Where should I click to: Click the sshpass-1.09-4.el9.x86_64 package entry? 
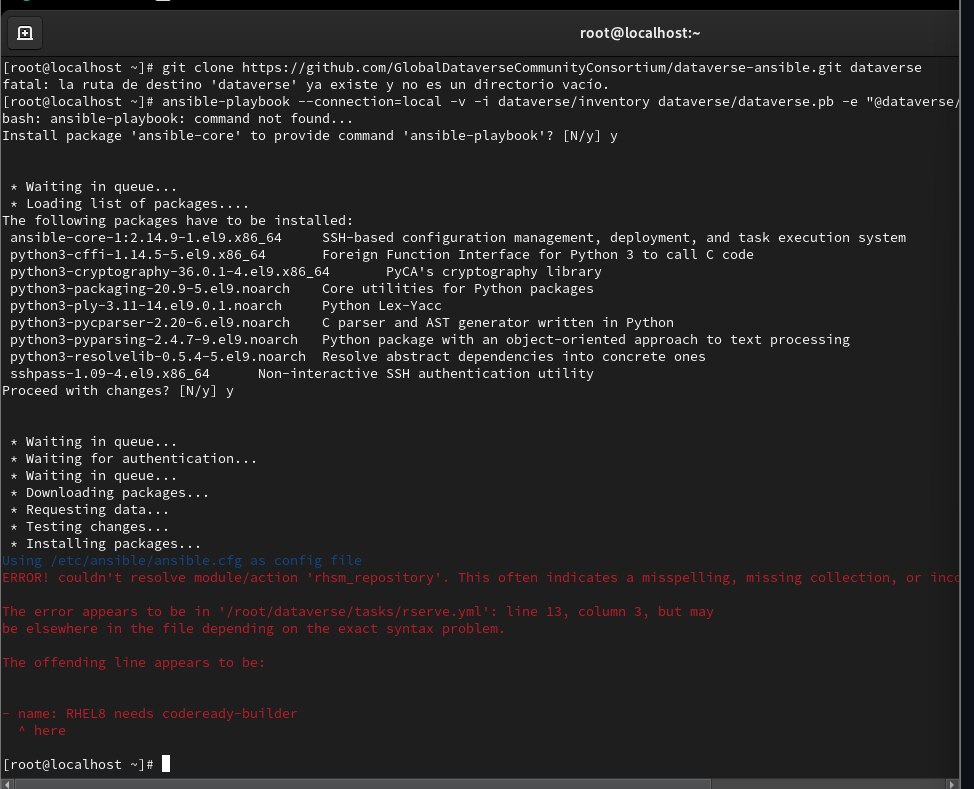[110, 374]
